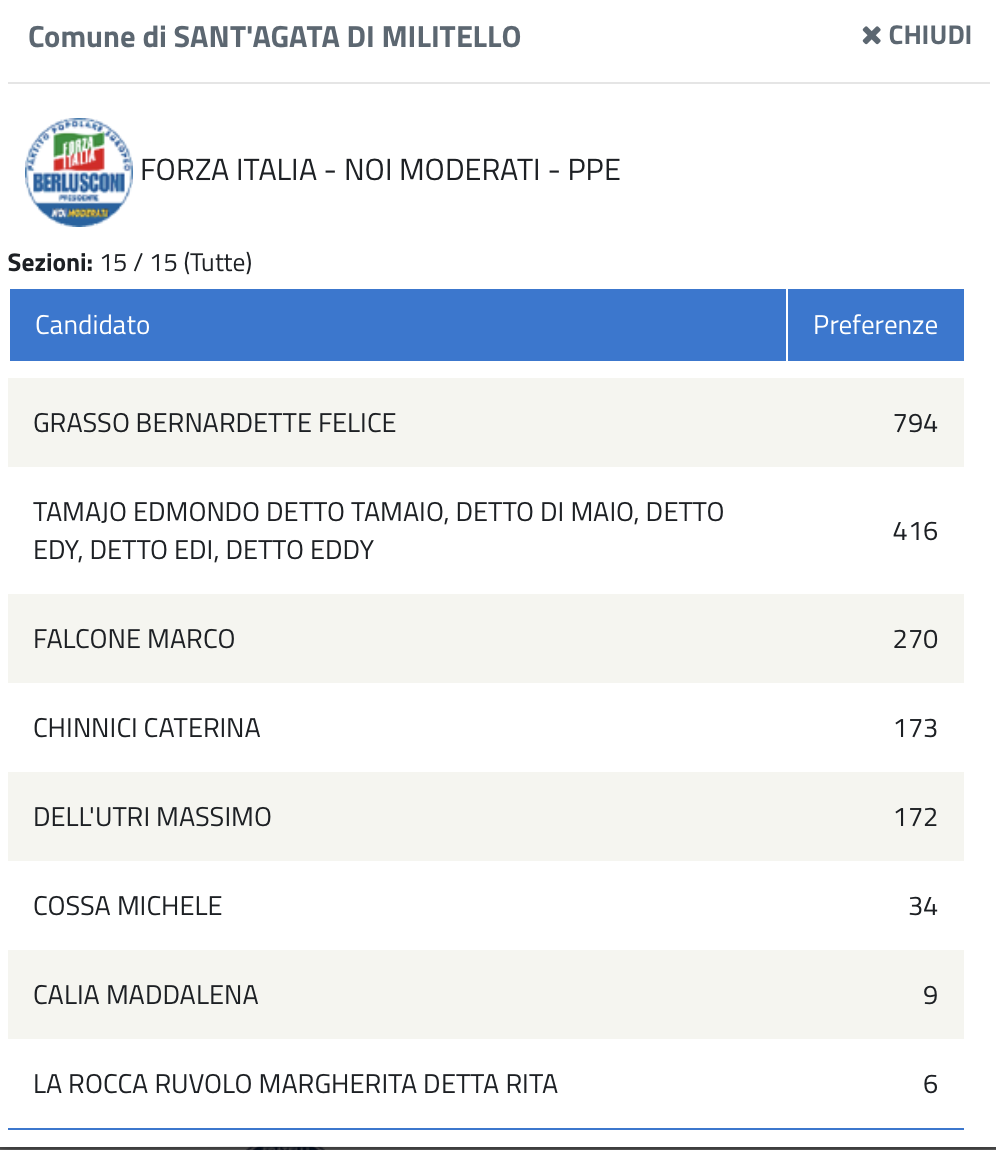Click the FORZA ITALIA - NOI MODERATI - PPE label
This screenshot has width=996, height=1150.
pyautogui.click(x=381, y=170)
